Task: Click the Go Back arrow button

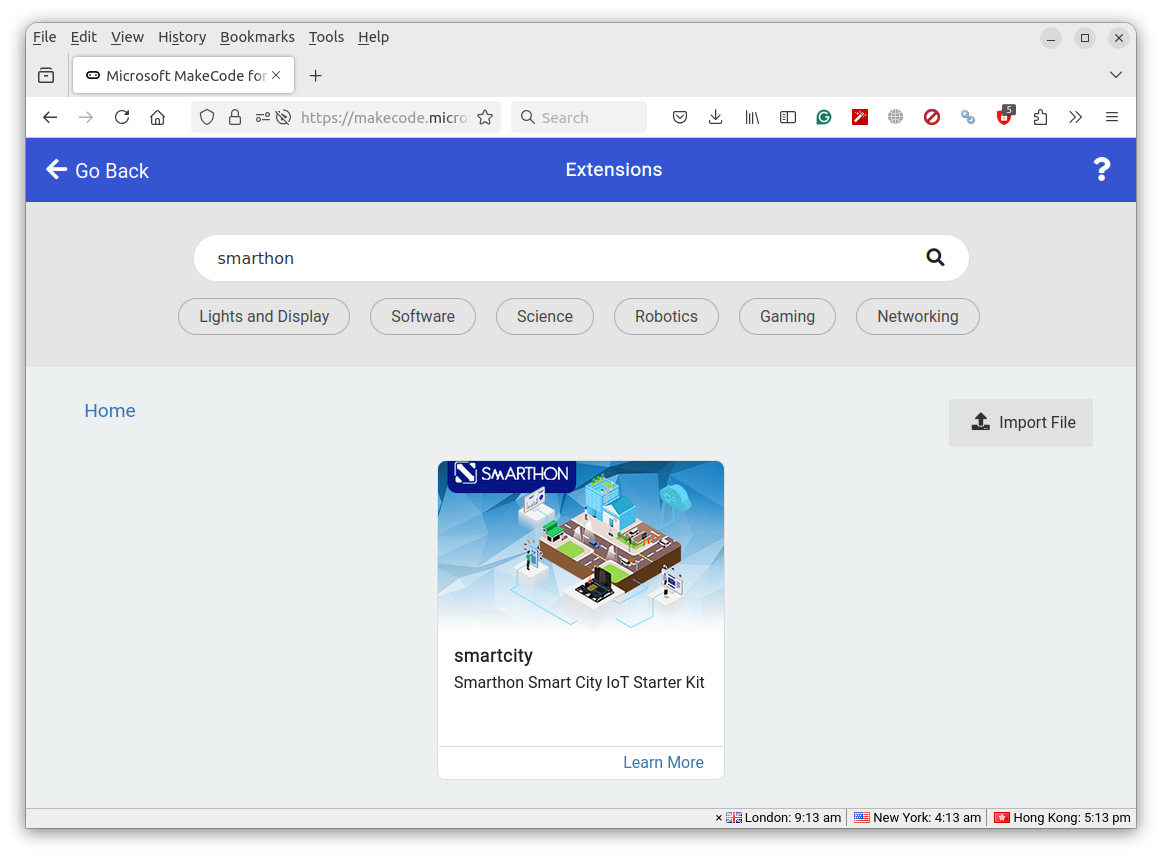Action: (x=97, y=171)
